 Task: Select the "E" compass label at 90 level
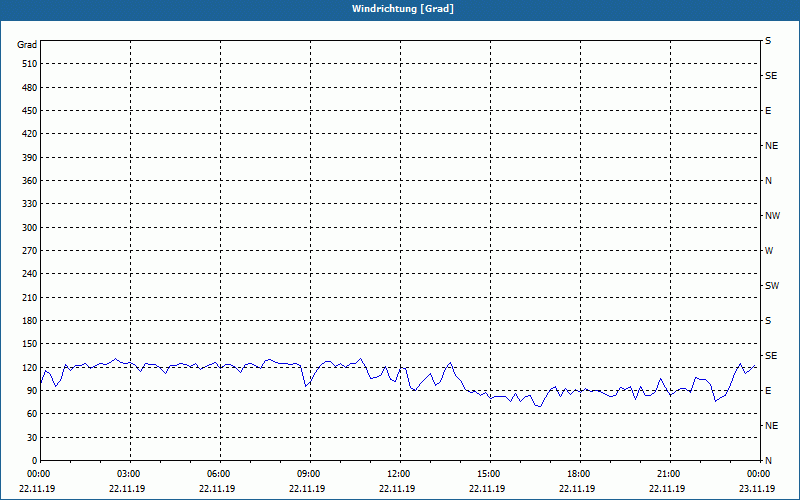tap(768, 390)
